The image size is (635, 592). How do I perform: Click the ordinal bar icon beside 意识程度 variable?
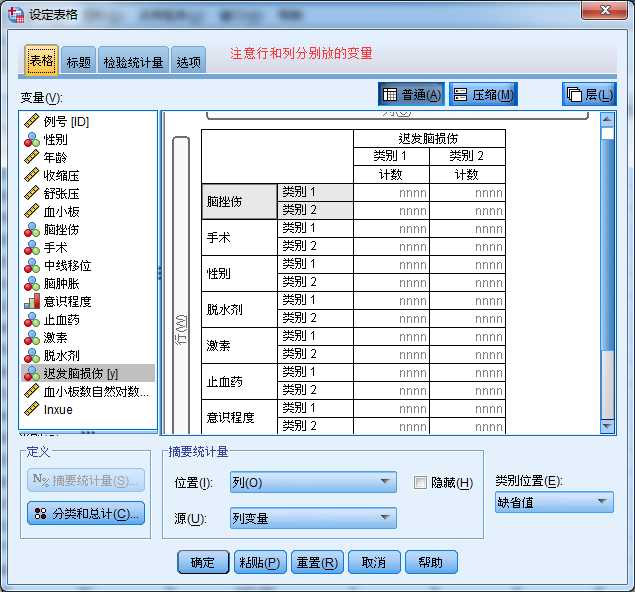click(x=32, y=301)
